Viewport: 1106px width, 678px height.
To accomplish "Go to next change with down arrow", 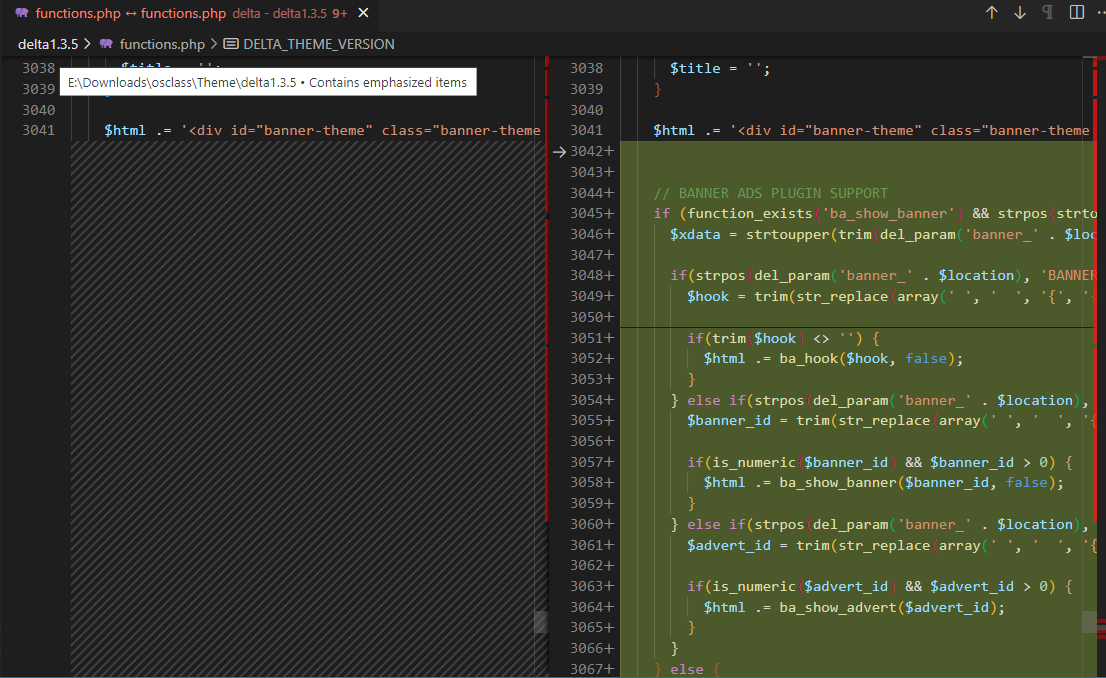I will (x=1020, y=13).
